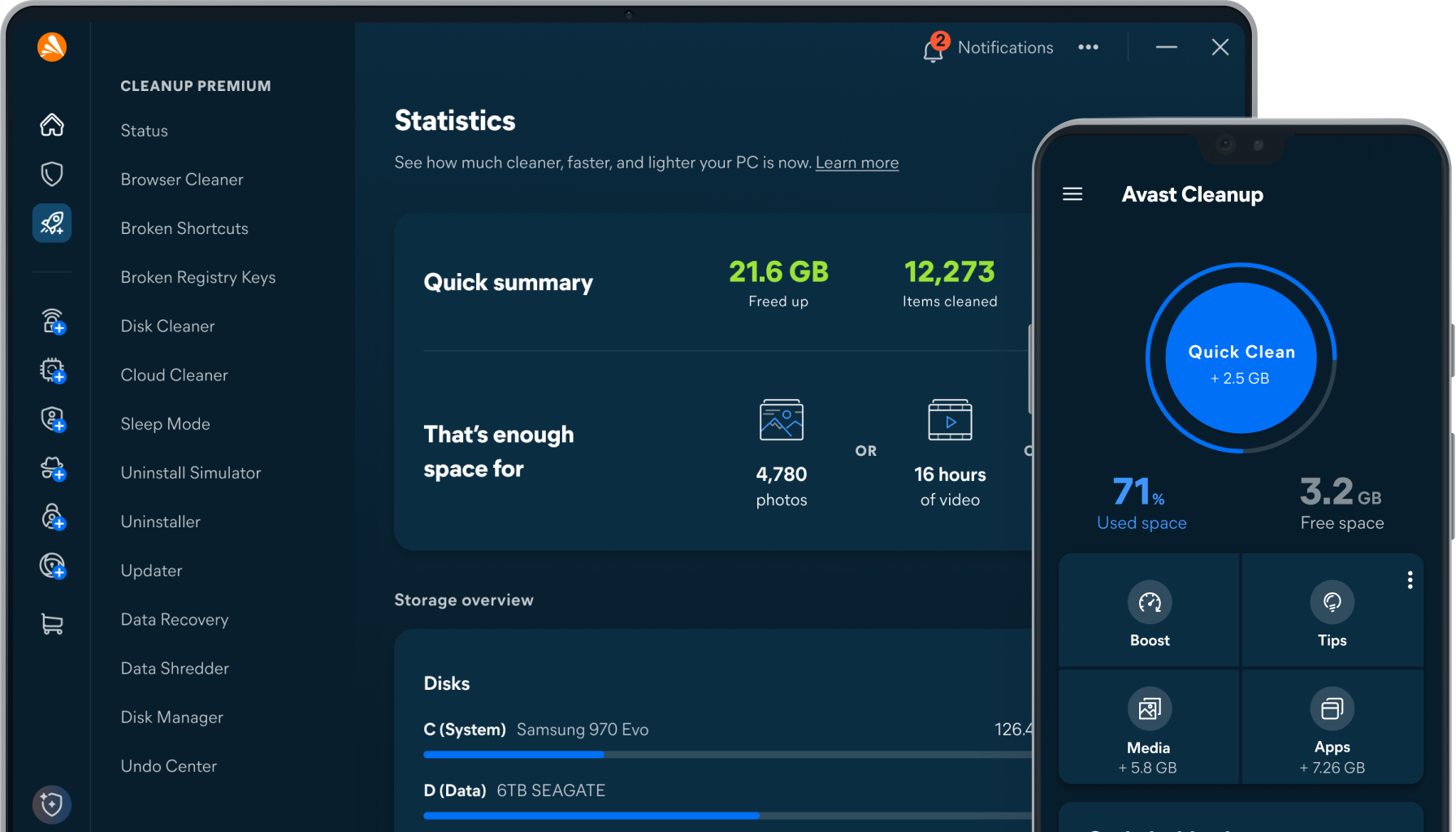Click the orange Avast logo icon
This screenshot has width=1456, height=832.
[52, 47]
